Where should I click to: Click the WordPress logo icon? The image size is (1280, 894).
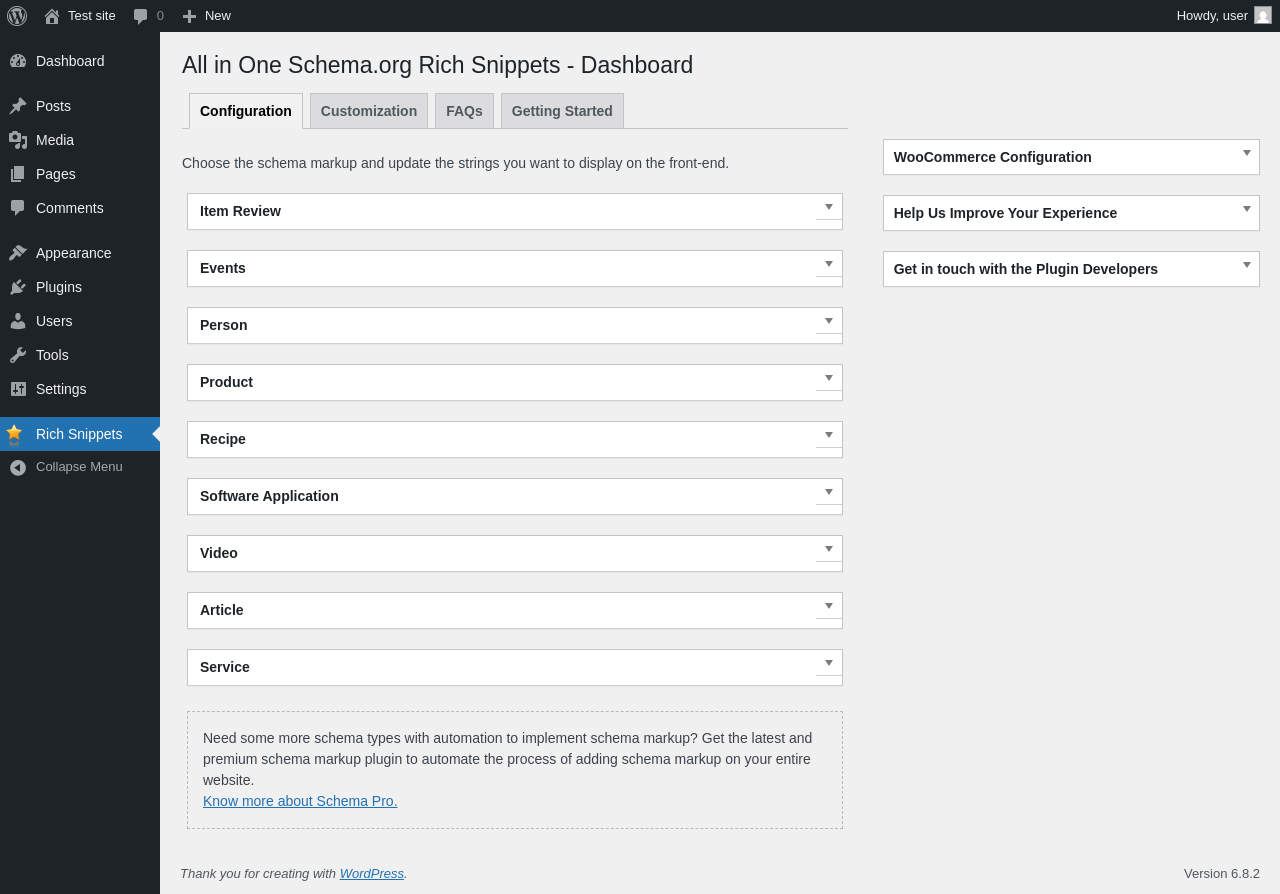pos(17,16)
